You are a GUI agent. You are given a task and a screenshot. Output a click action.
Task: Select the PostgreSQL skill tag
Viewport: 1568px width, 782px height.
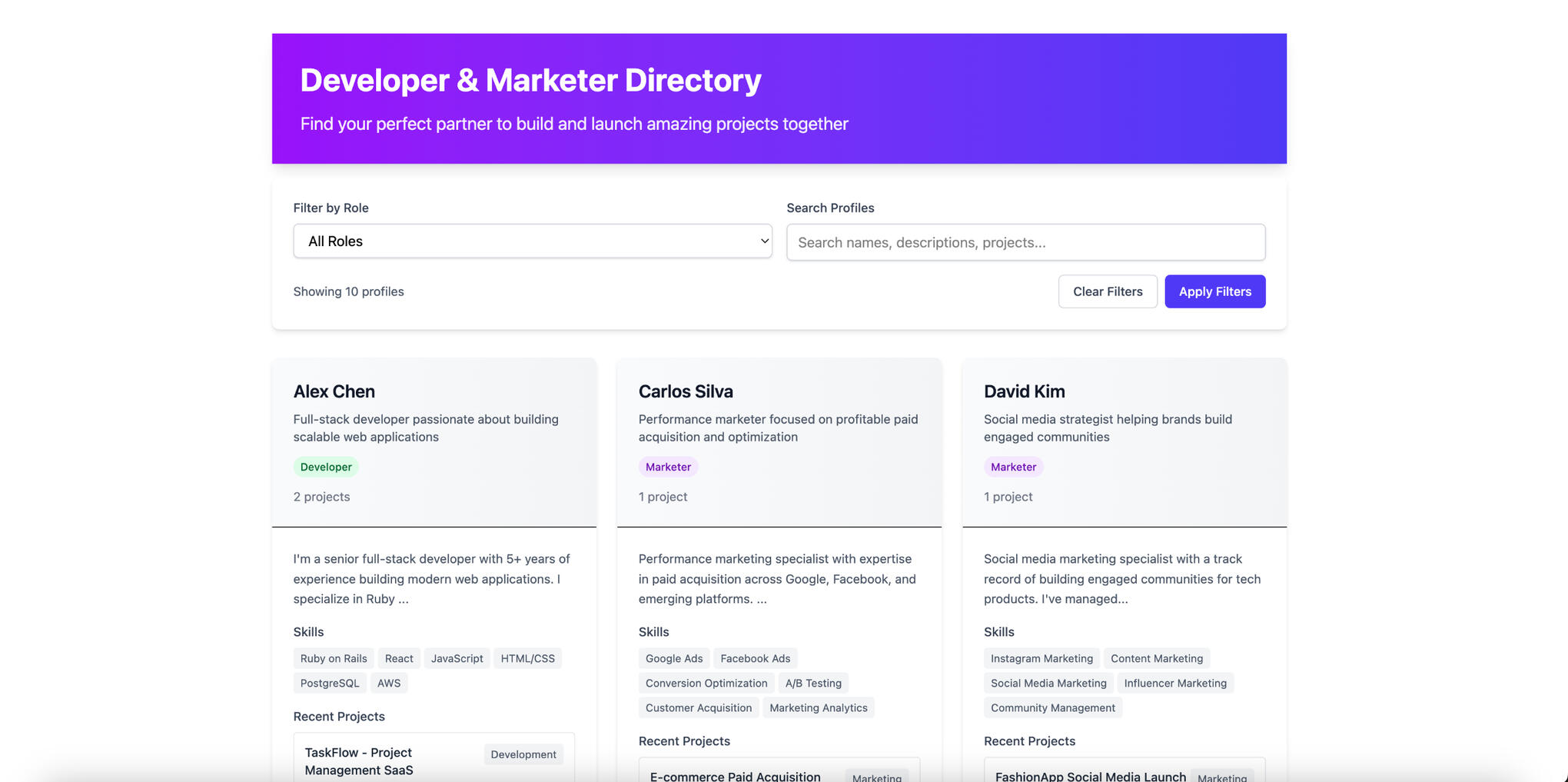(x=330, y=683)
